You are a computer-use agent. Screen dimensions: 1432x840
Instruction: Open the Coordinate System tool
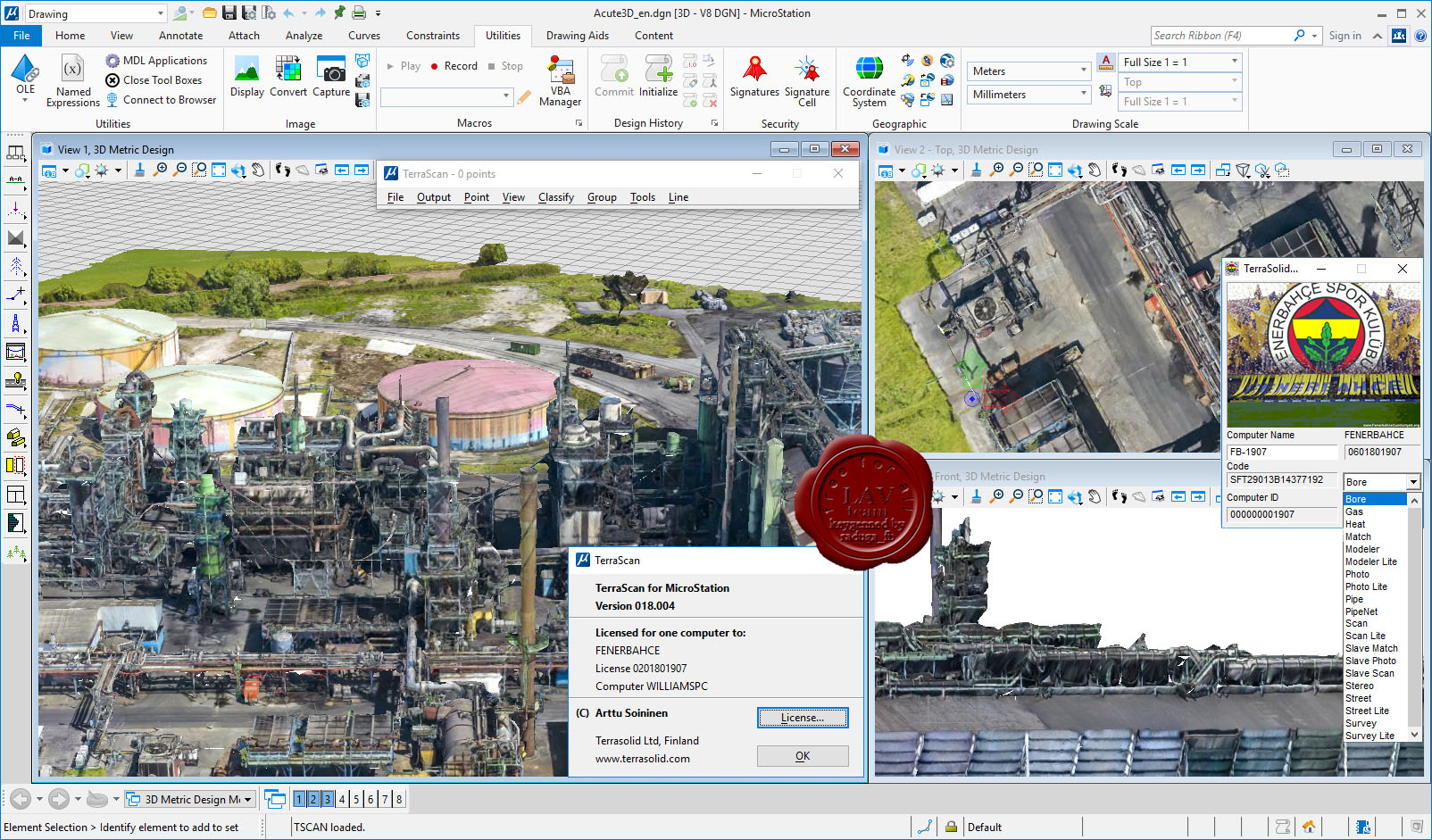869,81
